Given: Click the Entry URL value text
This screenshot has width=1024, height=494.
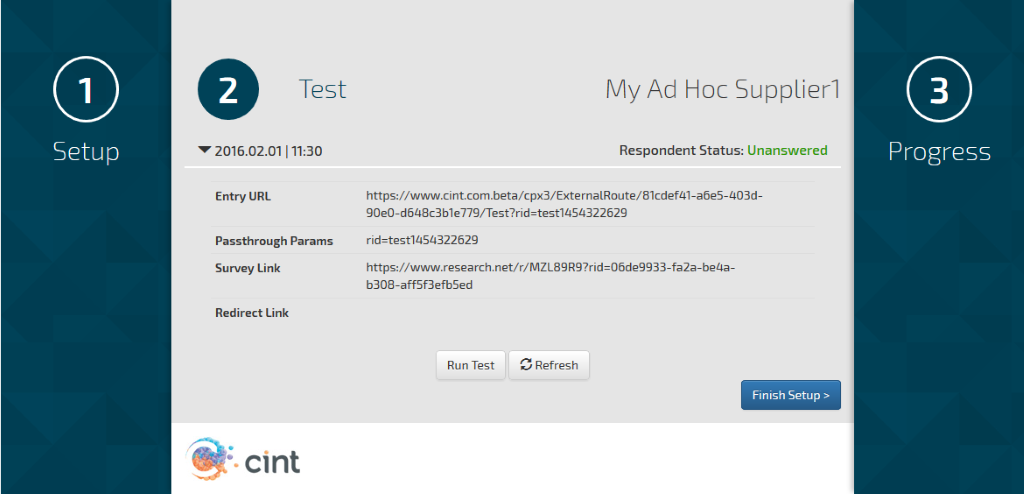Looking at the screenshot, I should pyautogui.click(x=564, y=204).
